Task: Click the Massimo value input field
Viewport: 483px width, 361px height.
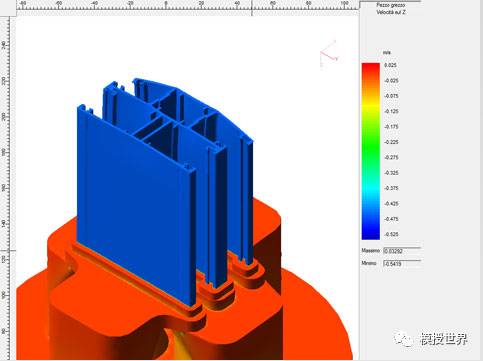Action: click(402, 251)
